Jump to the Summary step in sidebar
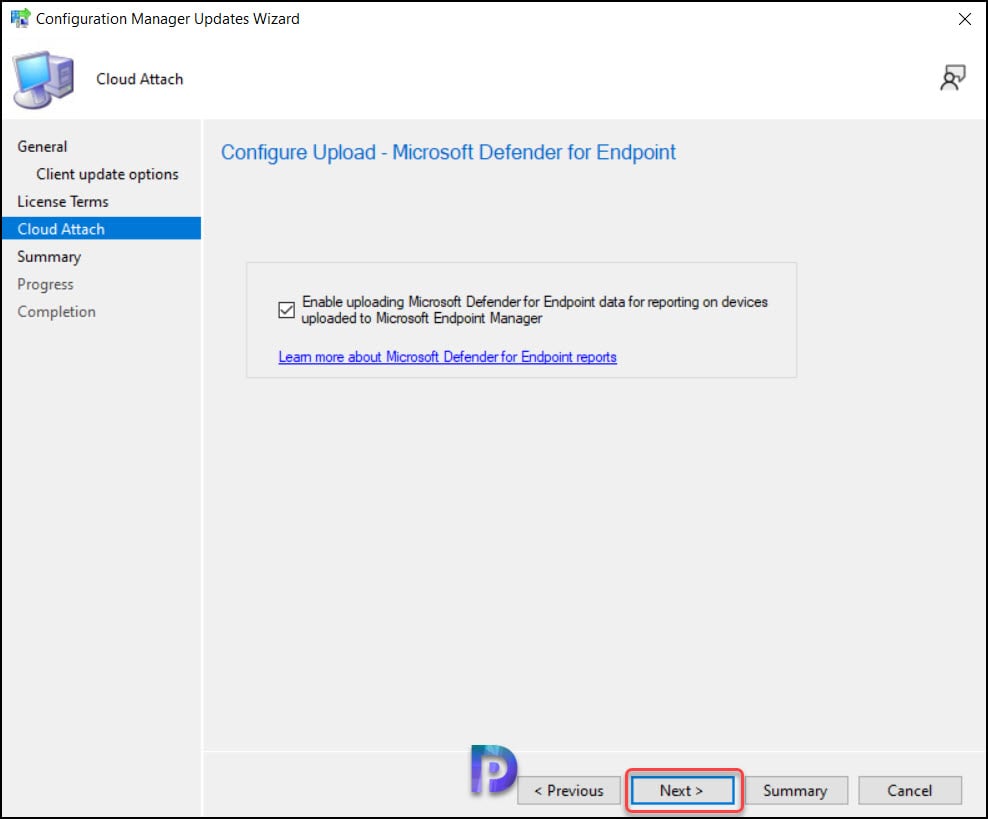988x819 pixels. click(49, 257)
